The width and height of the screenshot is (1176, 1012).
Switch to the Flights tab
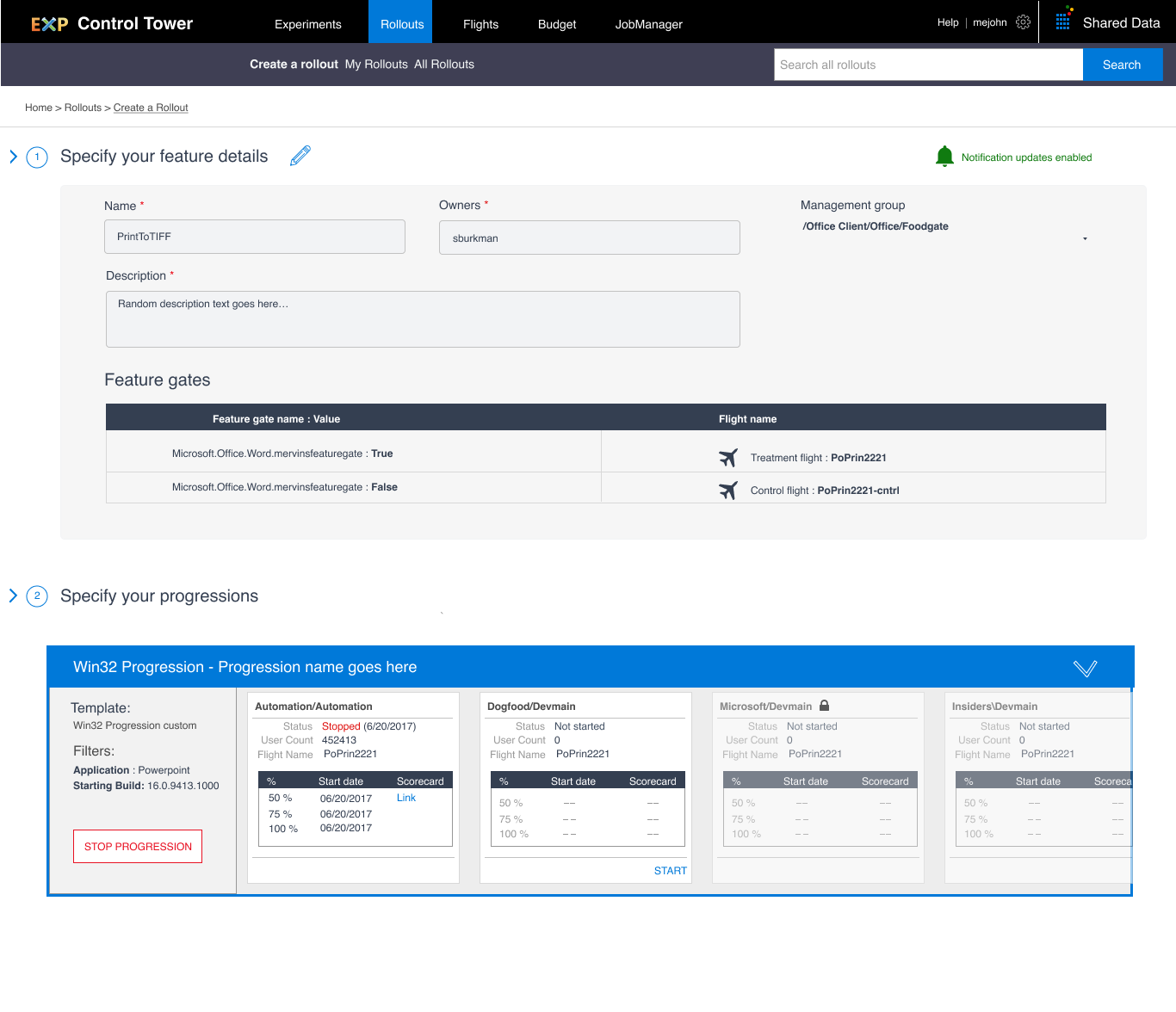click(x=480, y=25)
